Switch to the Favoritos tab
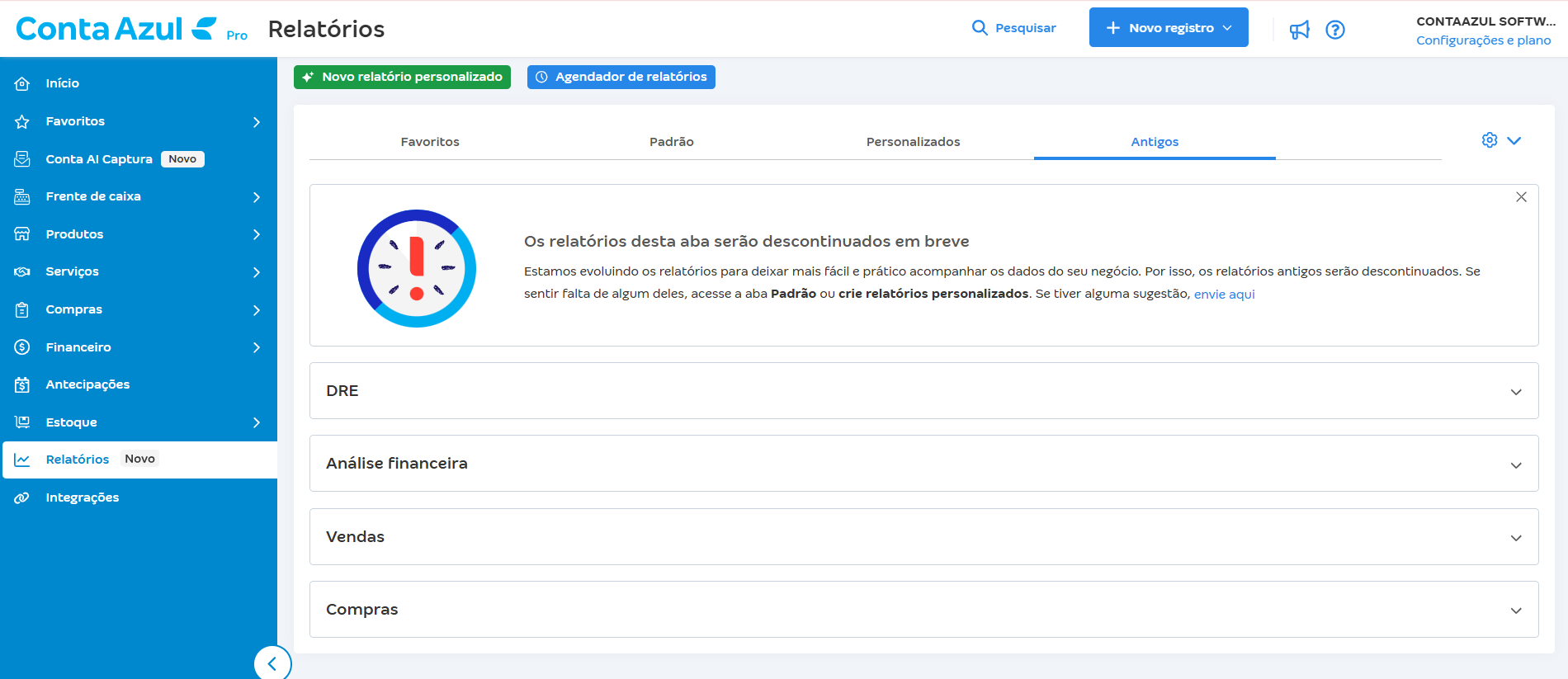 point(430,142)
